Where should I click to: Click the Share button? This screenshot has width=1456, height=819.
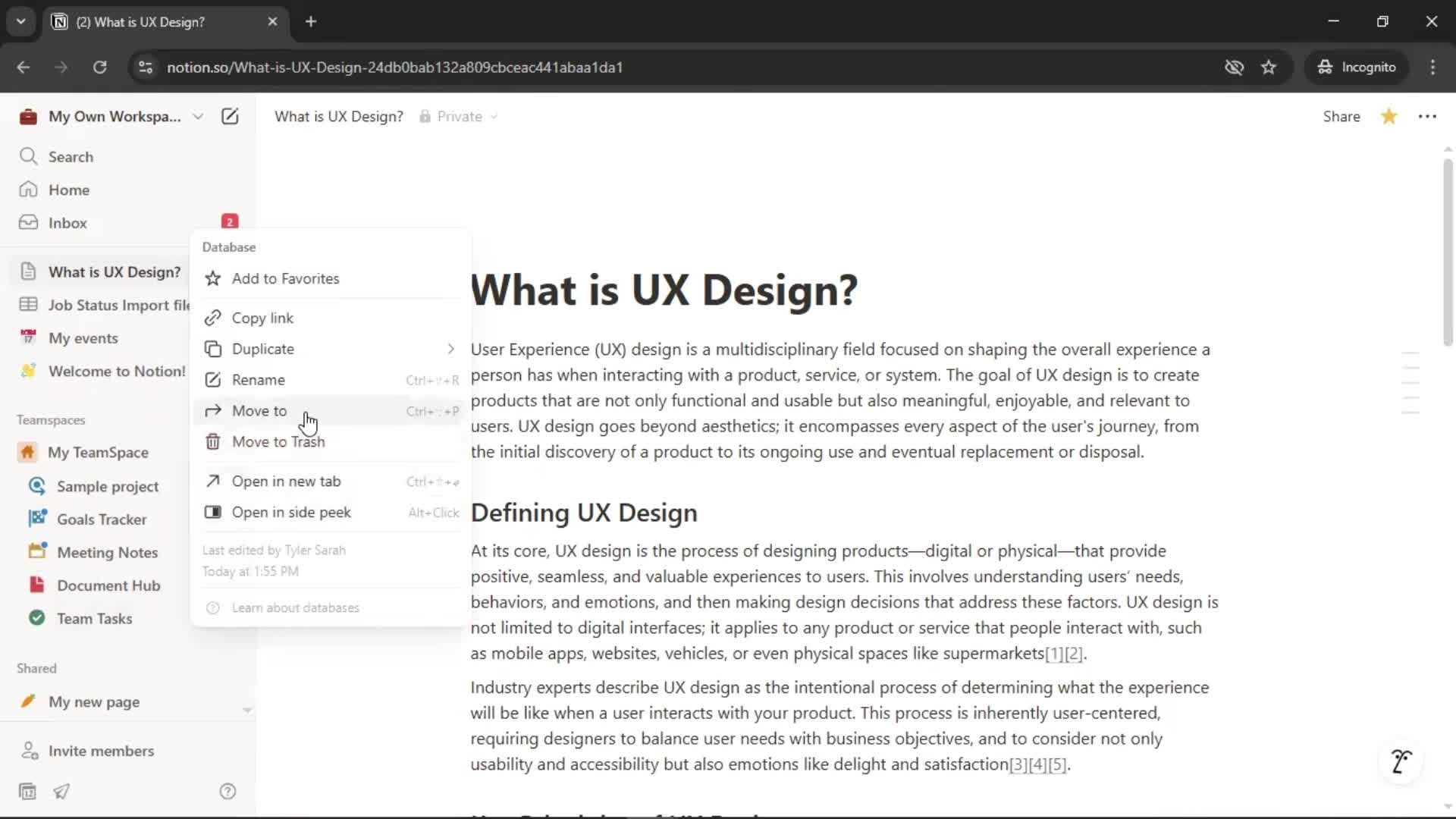pyautogui.click(x=1341, y=116)
